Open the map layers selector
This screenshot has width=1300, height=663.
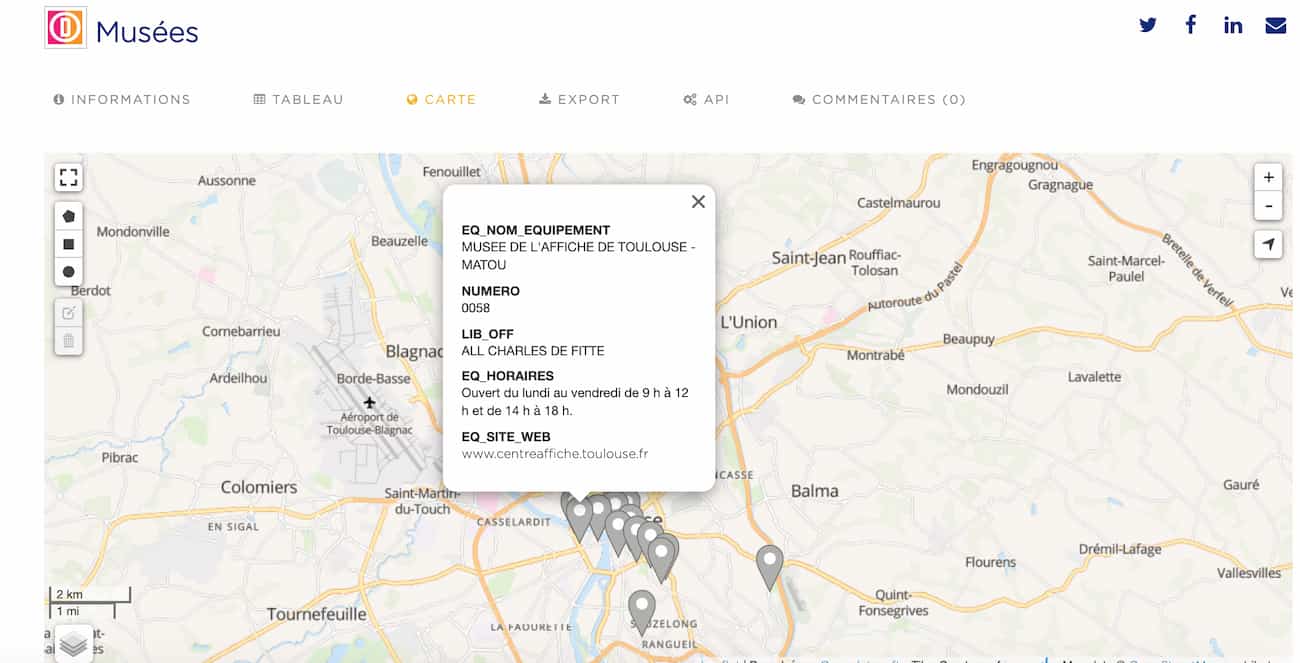pos(73,644)
